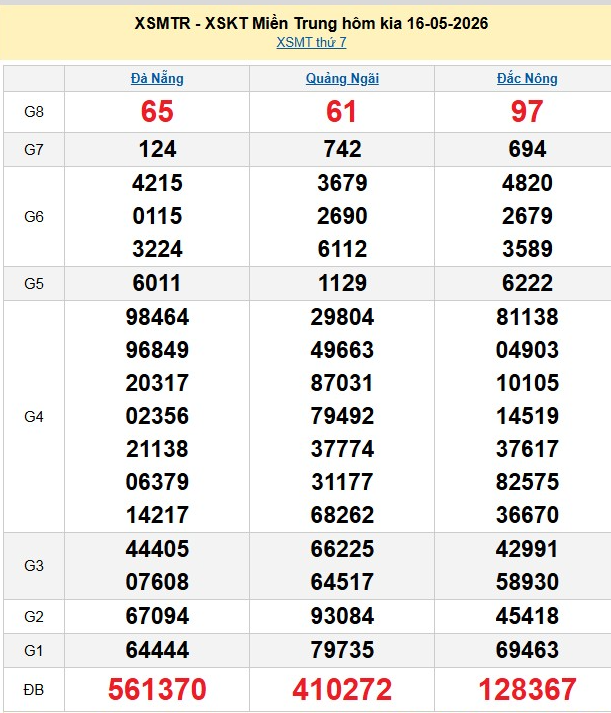The height and width of the screenshot is (713, 611).
Task: Select G3 number 07608
Action: pos(157,582)
